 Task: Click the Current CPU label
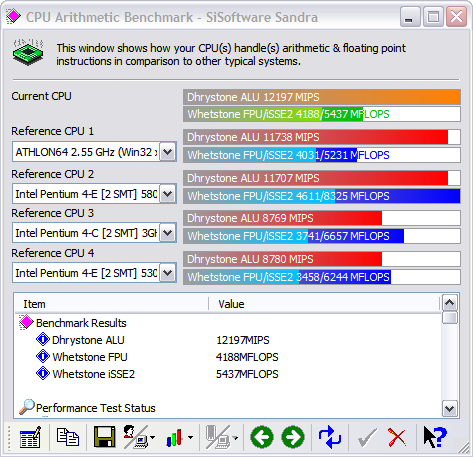[41, 96]
